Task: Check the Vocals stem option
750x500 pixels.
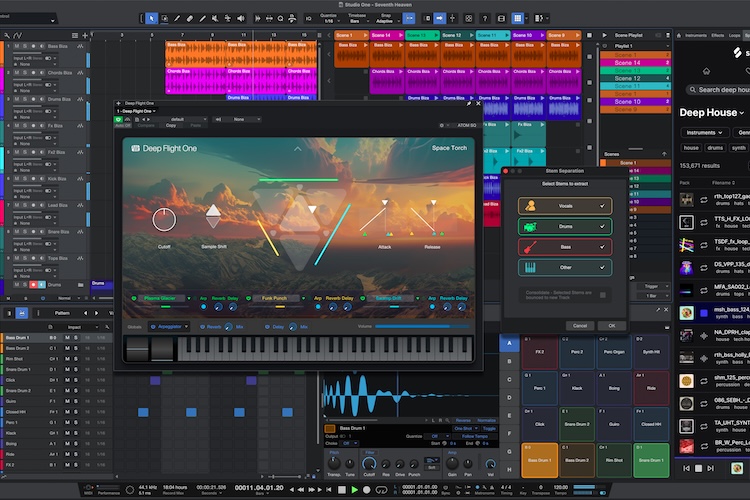Action: point(564,206)
